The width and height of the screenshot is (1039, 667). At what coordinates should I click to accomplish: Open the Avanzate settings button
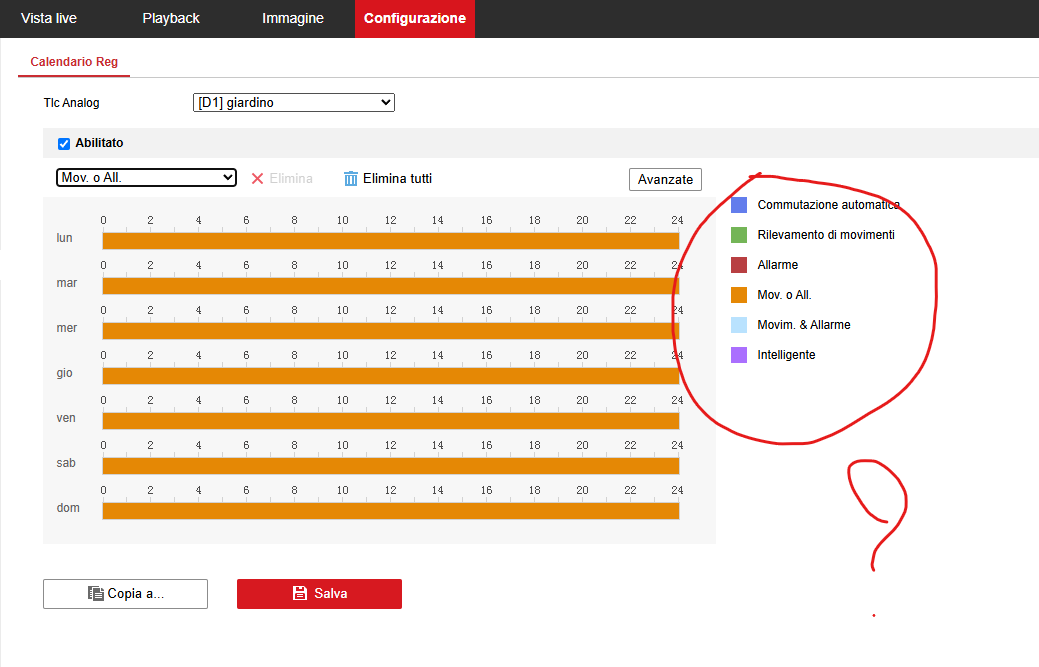pyautogui.click(x=665, y=179)
